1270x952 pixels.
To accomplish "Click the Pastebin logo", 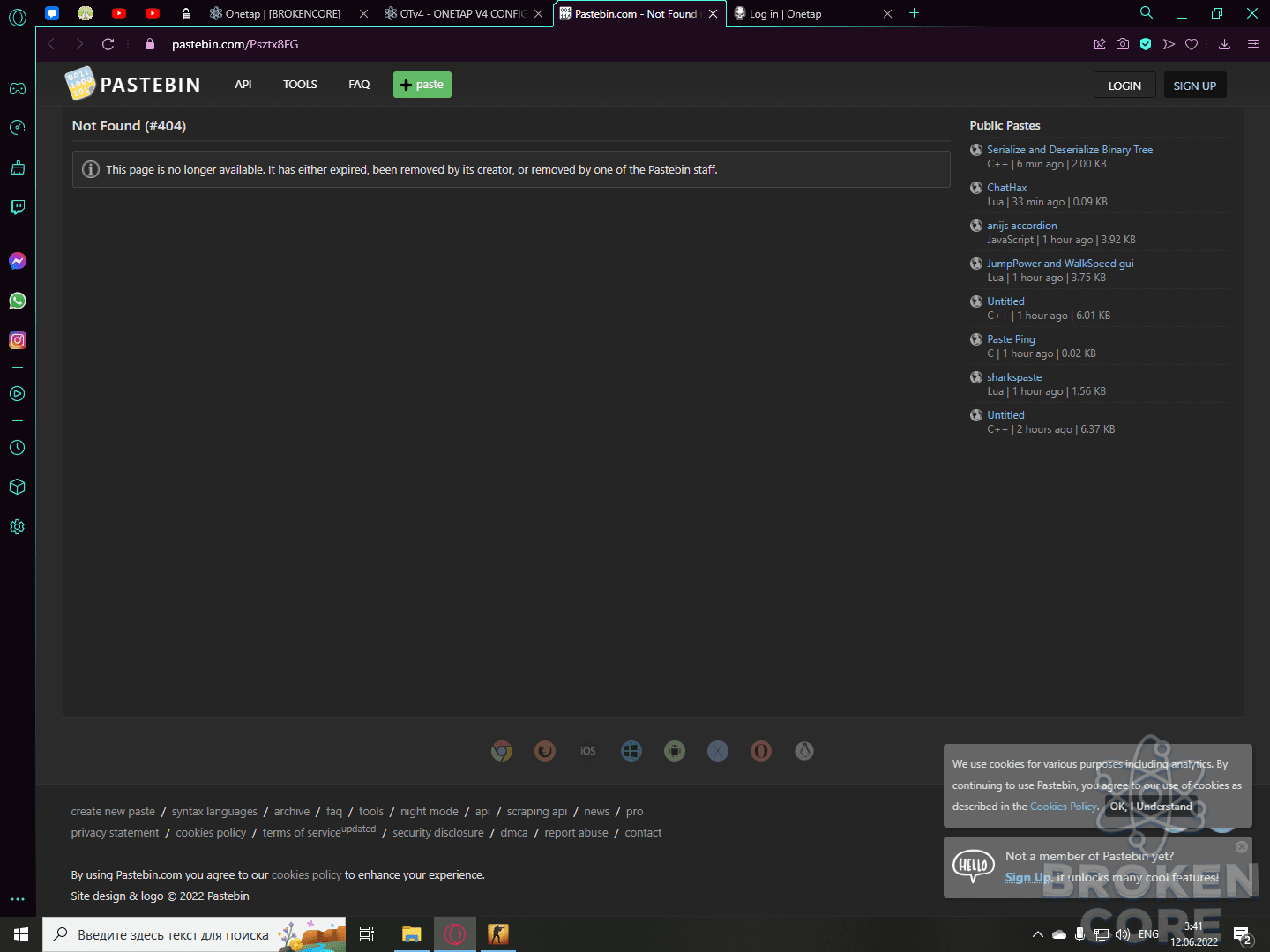I will (132, 85).
